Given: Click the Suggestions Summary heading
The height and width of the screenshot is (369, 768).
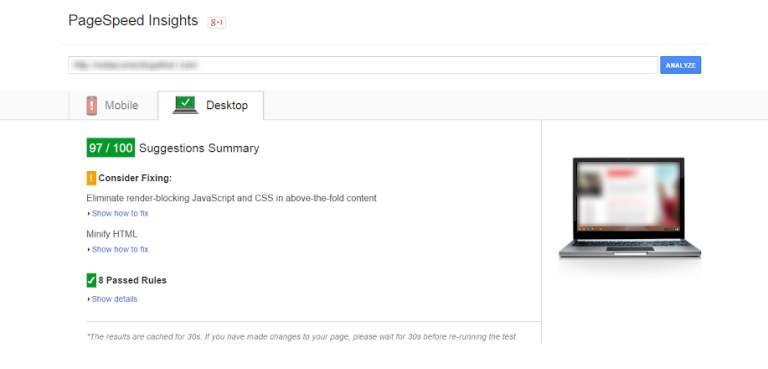Looking at the screenshot, I should [199, 148].
